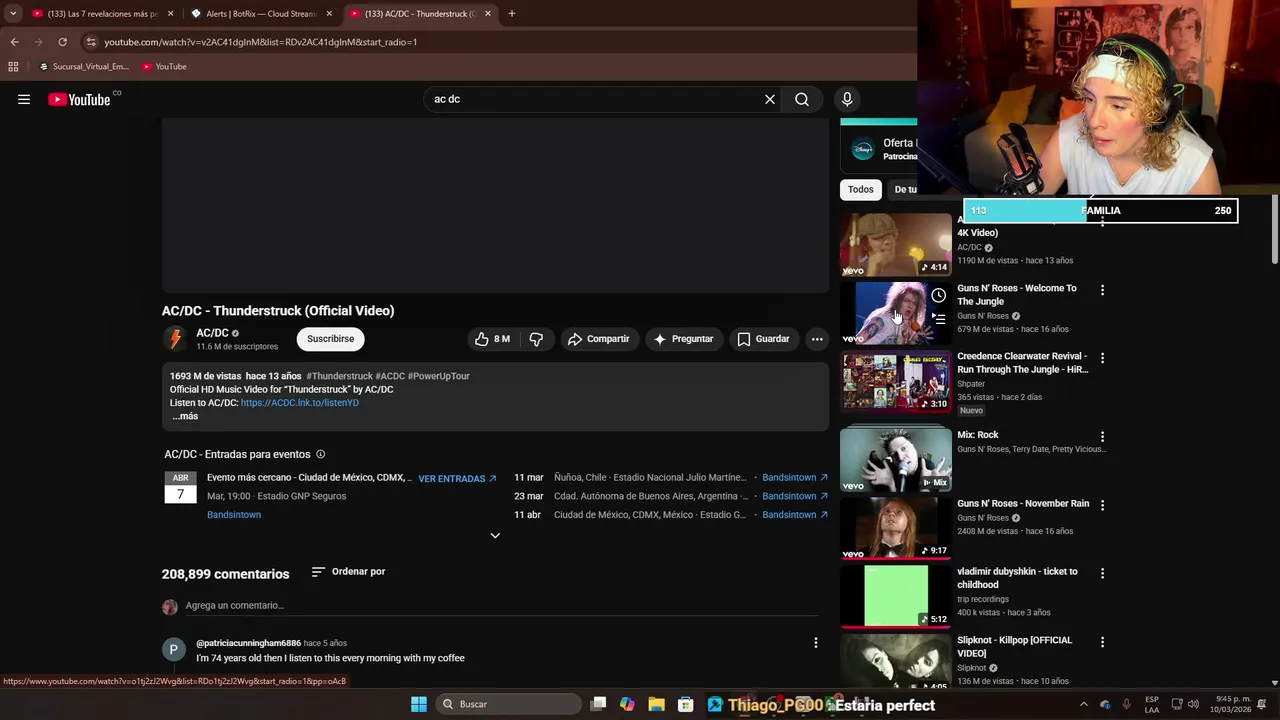Open the Creedence Clearwater Revival video thumbnail
This screenshot has height=720, width=1280.
[x=896, y=382]
